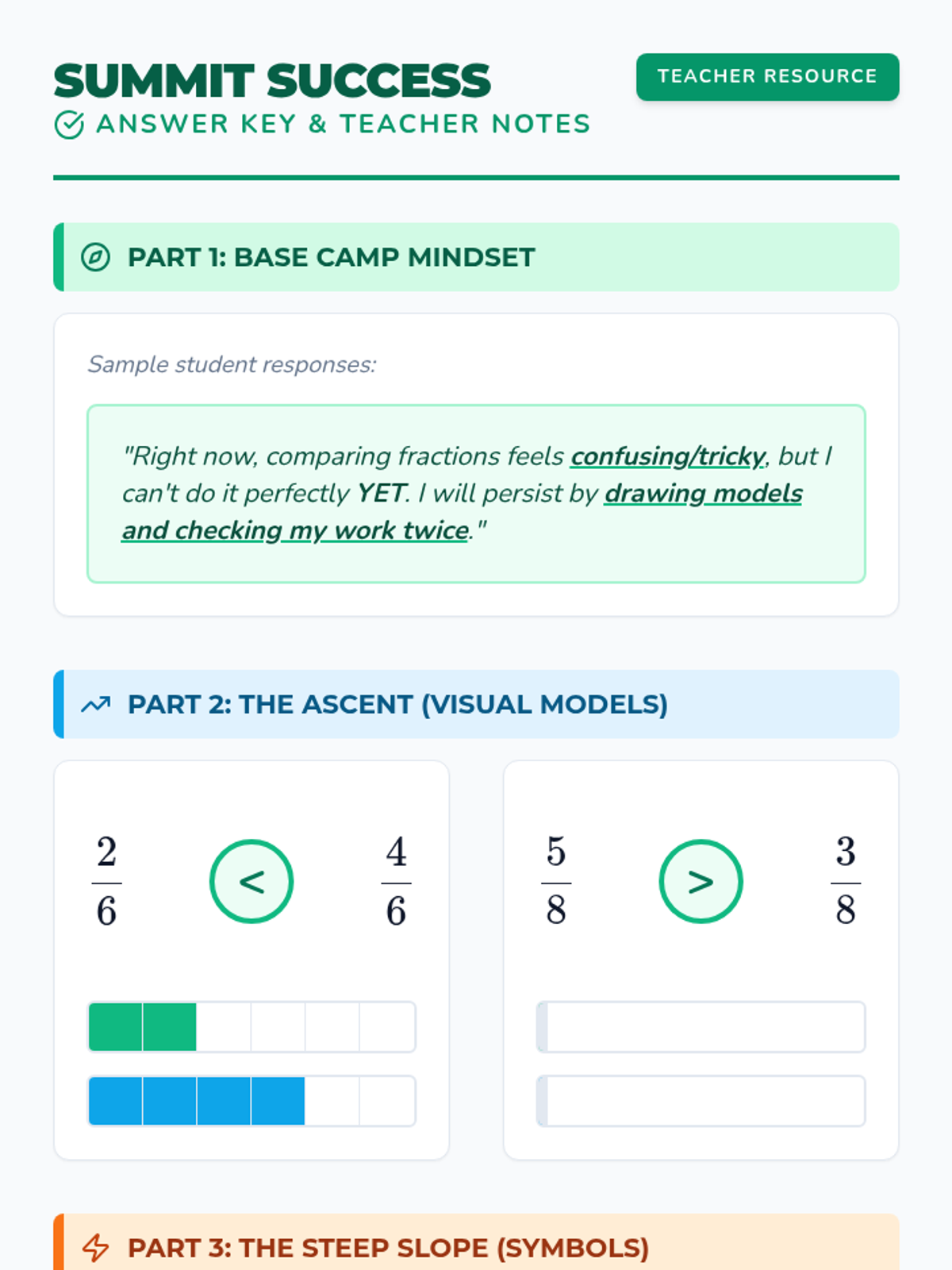Click the fraction 4/6
The height and width of the screenshot is (1270, 952).
pos(396,881)
